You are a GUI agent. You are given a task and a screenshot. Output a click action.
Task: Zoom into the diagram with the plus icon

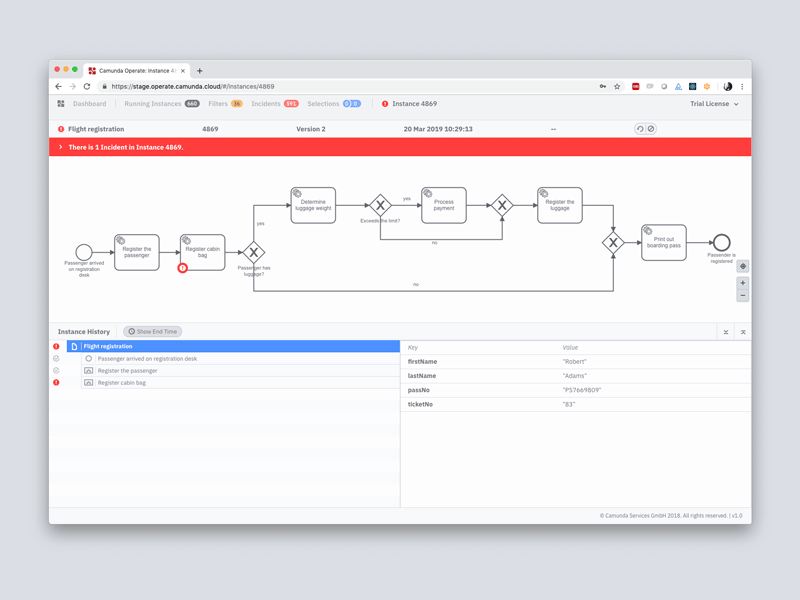coord(741,283)
